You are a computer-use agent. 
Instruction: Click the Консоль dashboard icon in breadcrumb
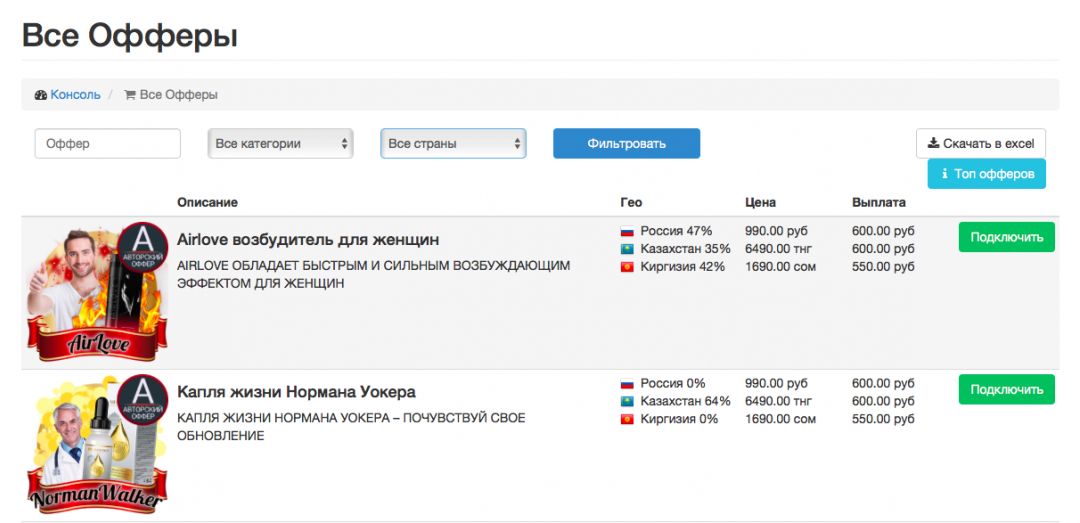coord(41,95)
